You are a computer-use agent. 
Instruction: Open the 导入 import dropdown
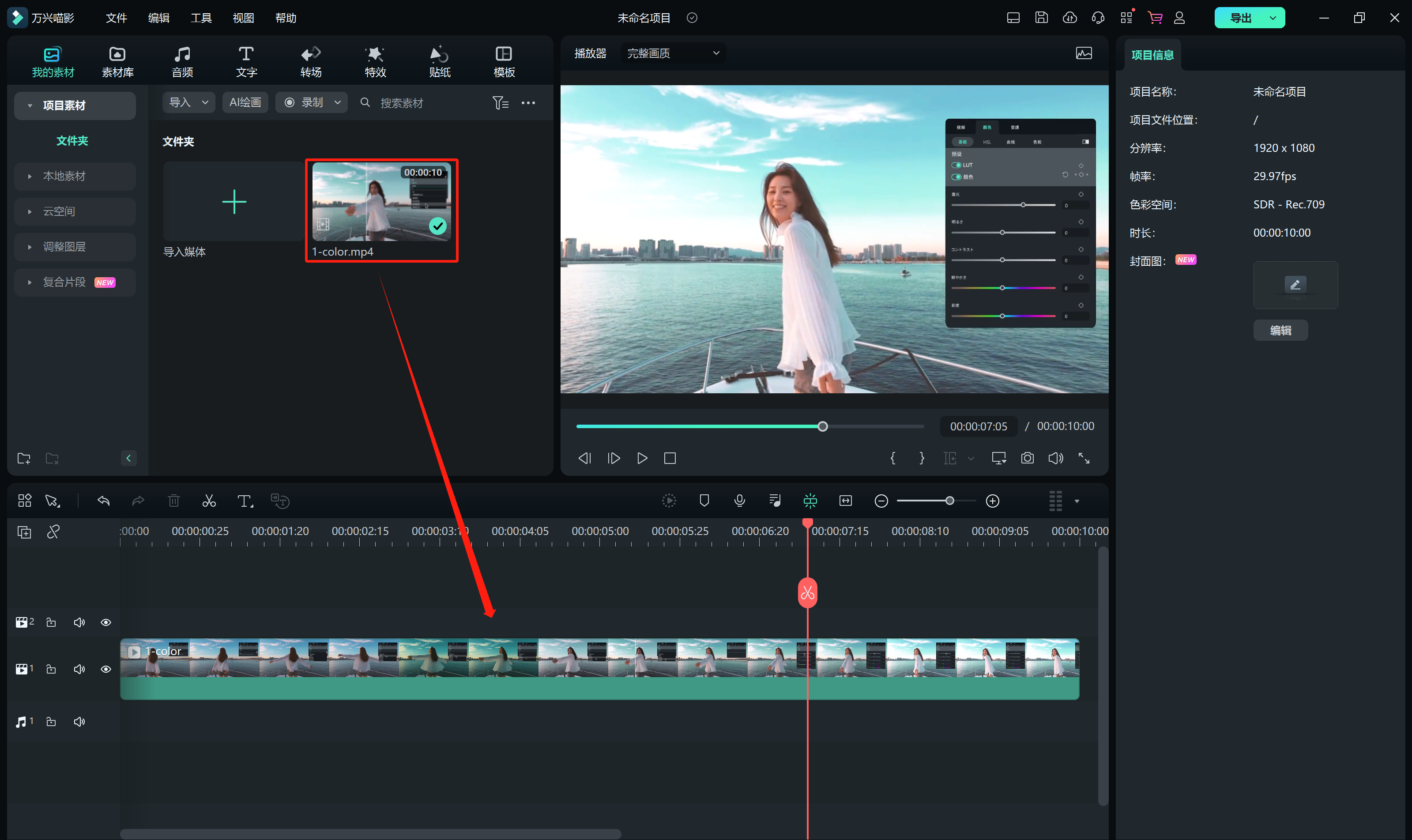pyautogui.click(x=188, y=102)
